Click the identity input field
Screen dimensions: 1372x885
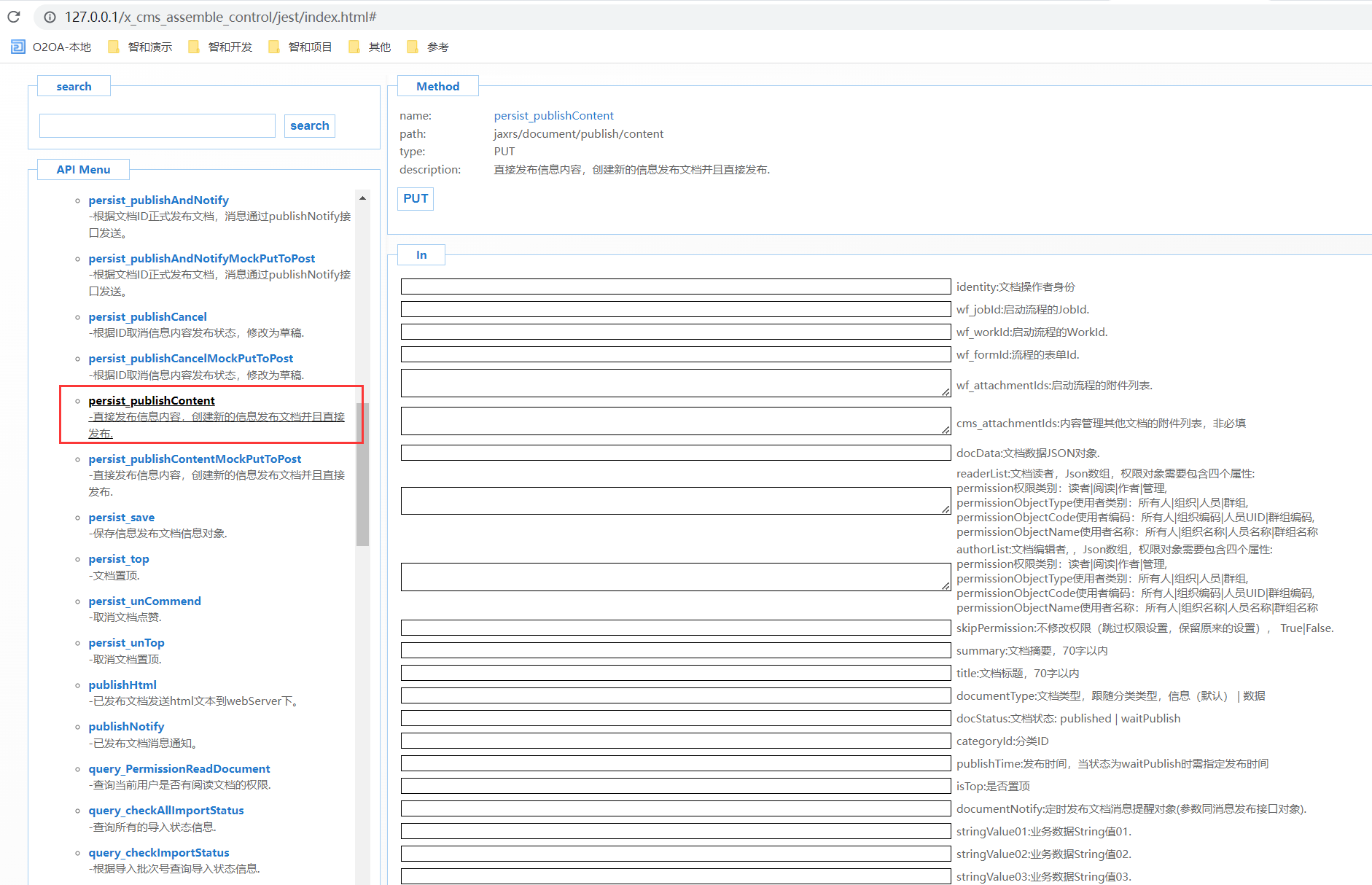click(675, 286)
